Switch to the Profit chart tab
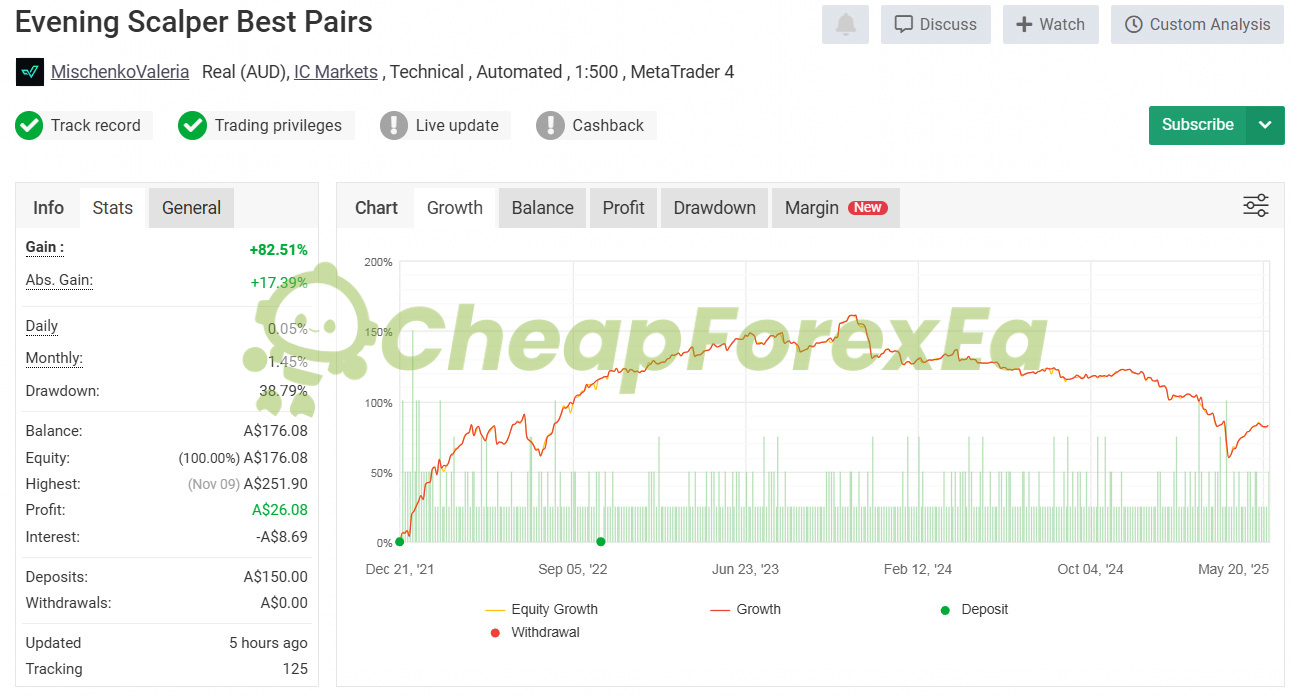Image resolution: width=1290 pixels, height=696 pixels. [623, 208]
